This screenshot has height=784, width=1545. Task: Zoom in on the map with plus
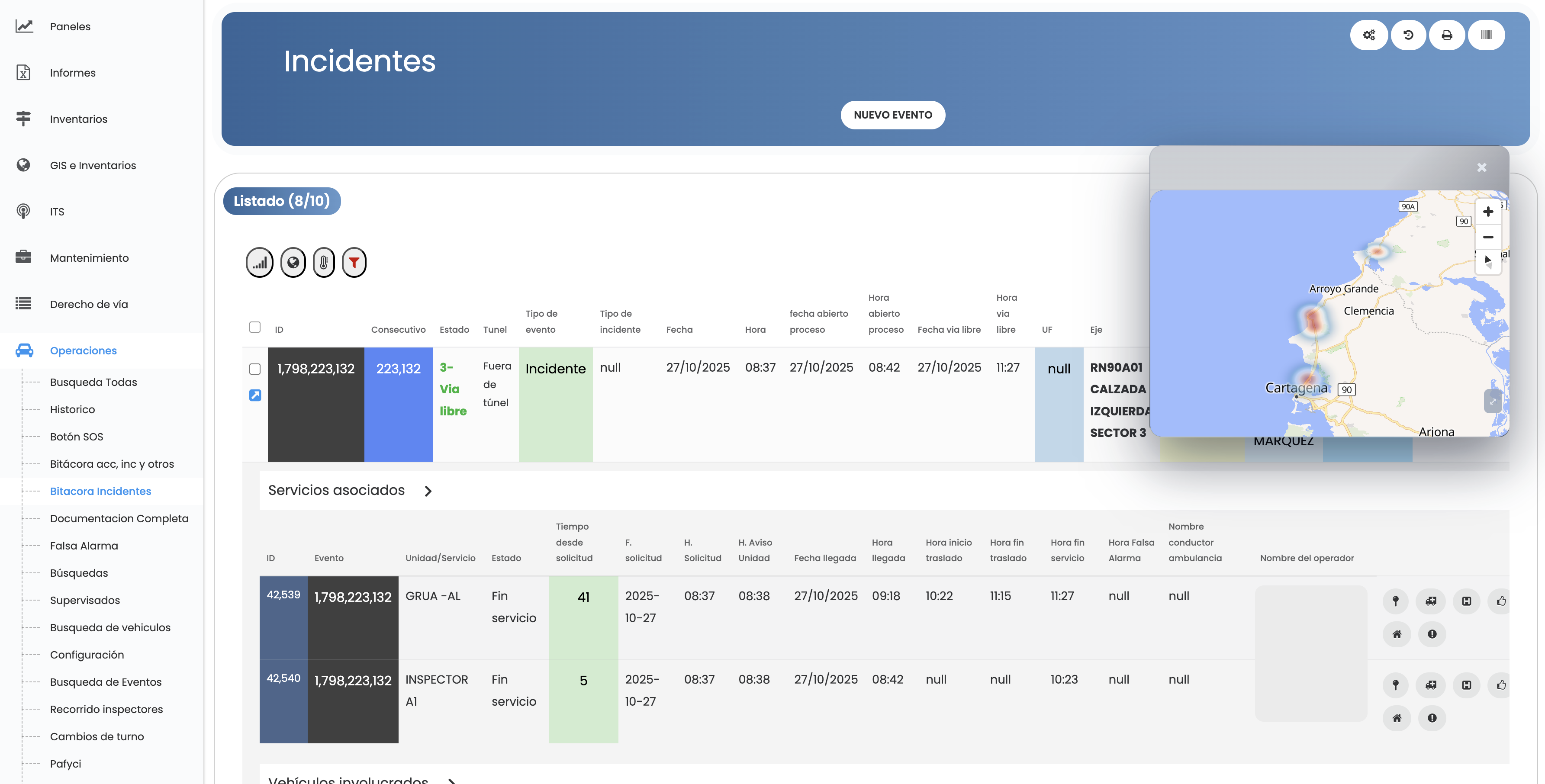1487,212
